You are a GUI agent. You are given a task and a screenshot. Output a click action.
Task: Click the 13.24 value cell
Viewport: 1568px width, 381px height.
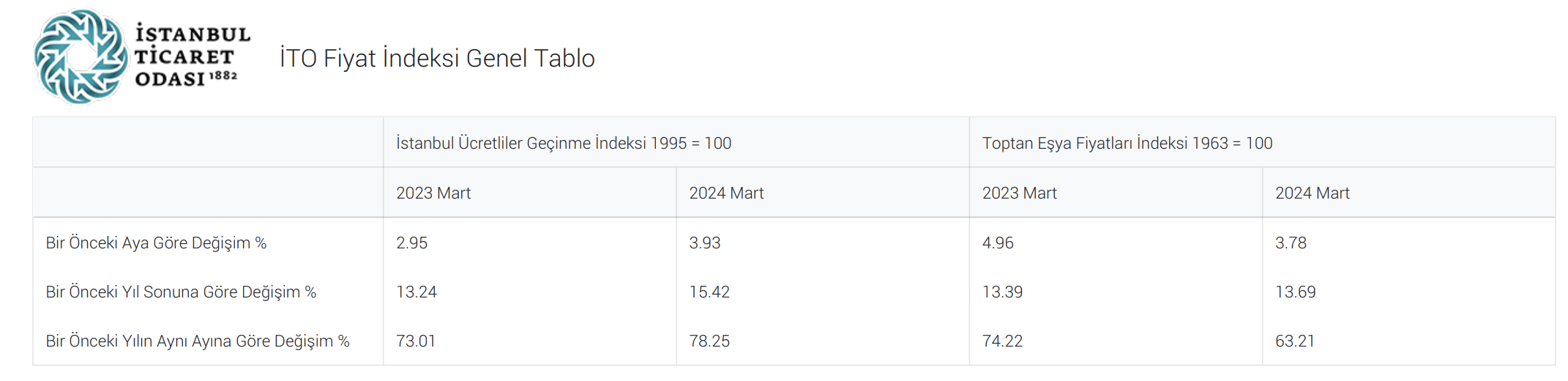click(x=417, y=292)
